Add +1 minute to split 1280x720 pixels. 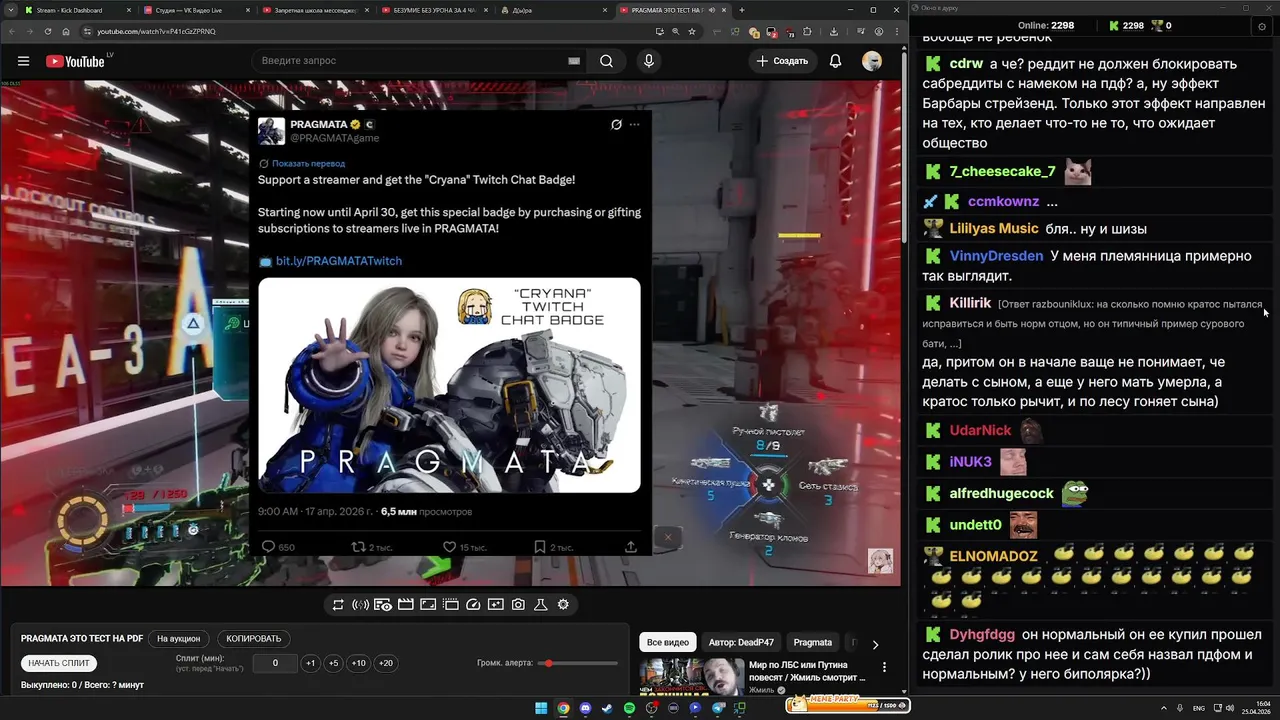click(x=311, y=663)
